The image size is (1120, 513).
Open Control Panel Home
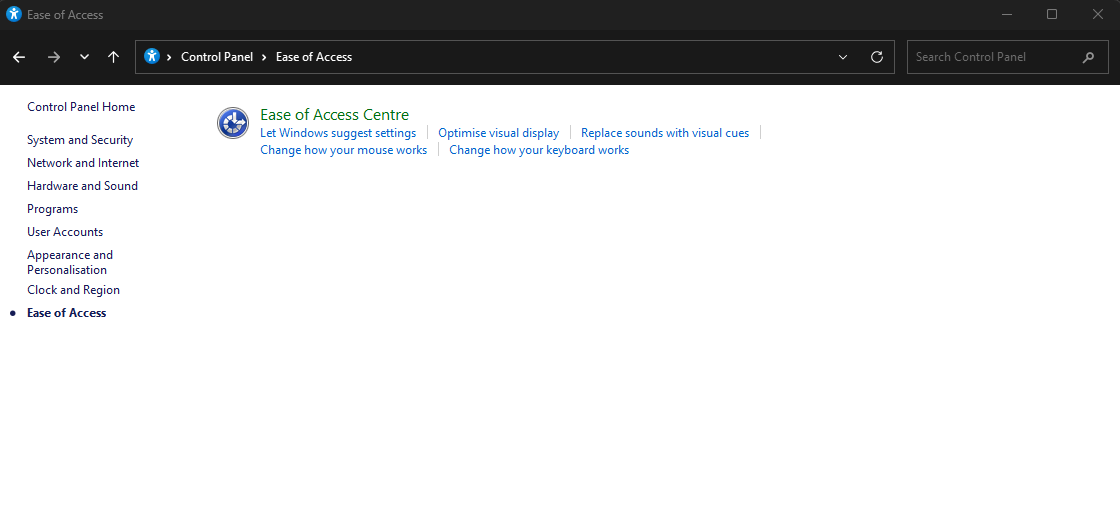(81, 107)
